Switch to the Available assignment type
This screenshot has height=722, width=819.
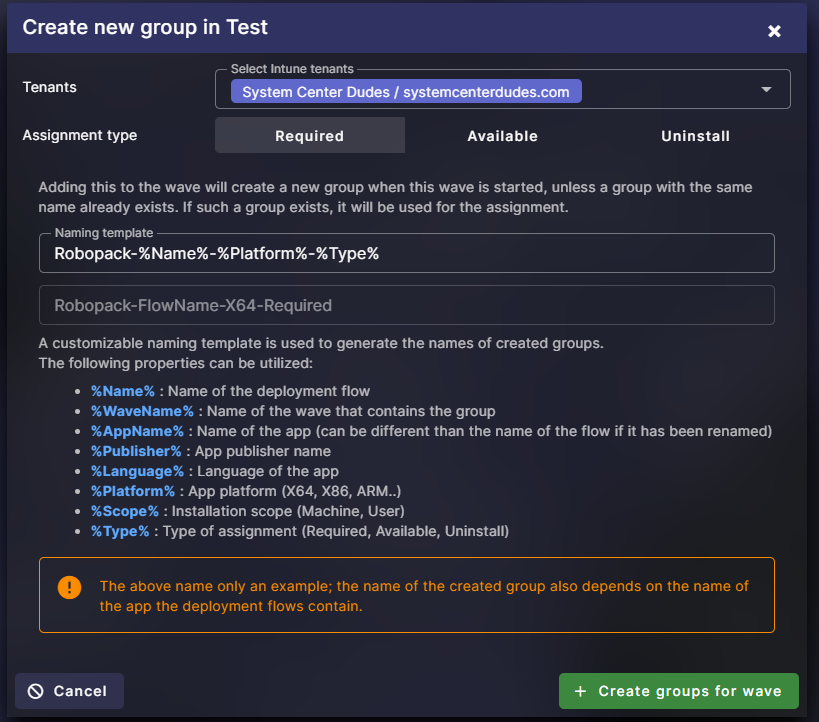(502, 136)
